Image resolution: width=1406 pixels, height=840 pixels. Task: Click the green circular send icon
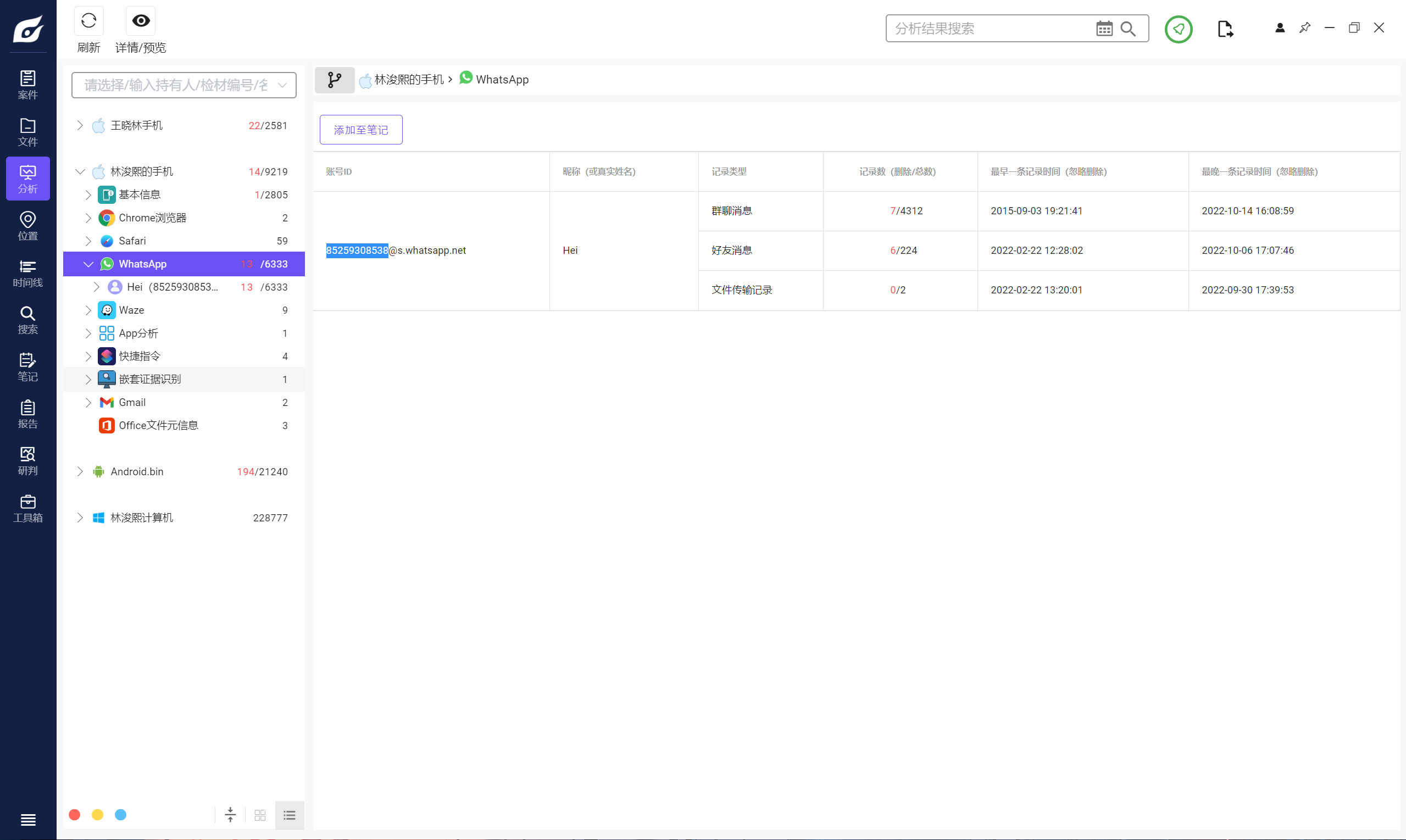(1179, 29)
